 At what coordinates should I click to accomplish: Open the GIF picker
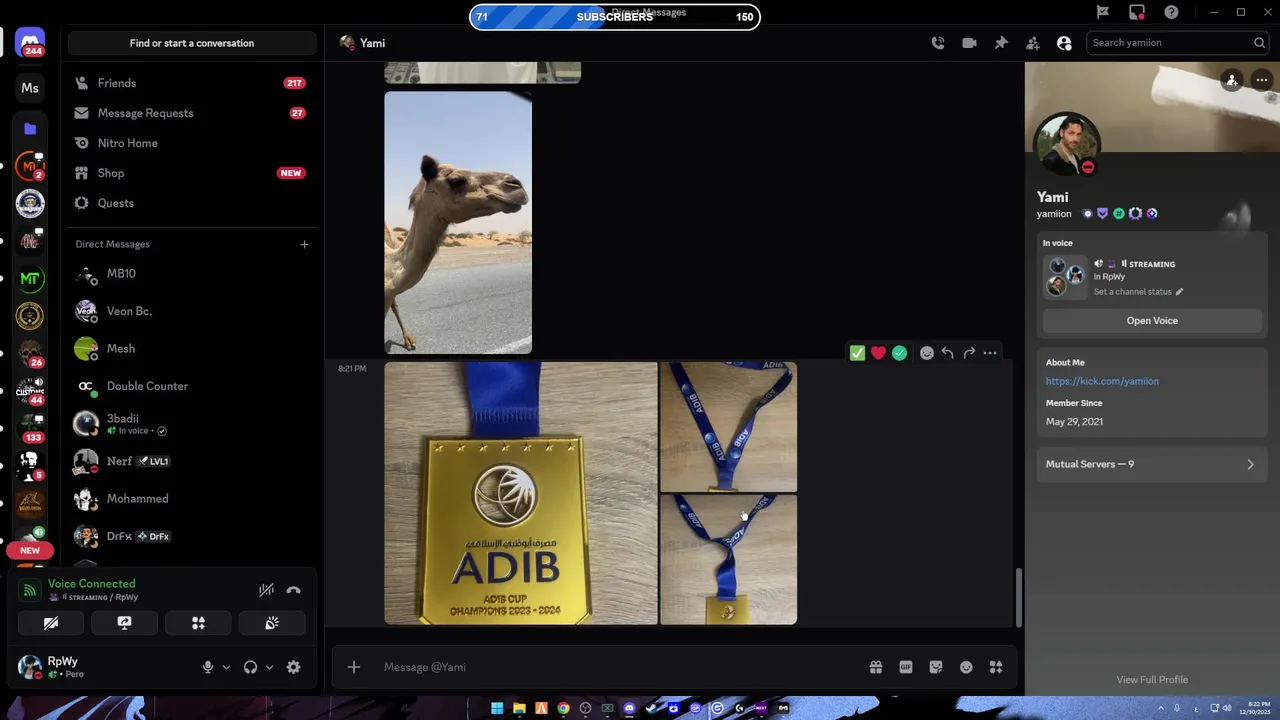[x=906, y=667]
